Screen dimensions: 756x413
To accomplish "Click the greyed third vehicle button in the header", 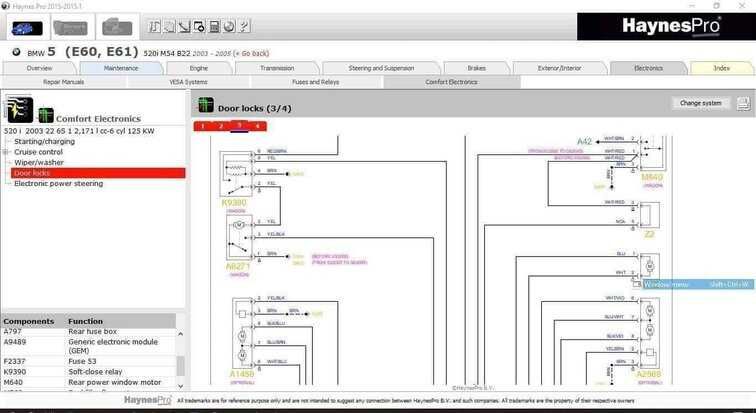I will pos(117,27).
